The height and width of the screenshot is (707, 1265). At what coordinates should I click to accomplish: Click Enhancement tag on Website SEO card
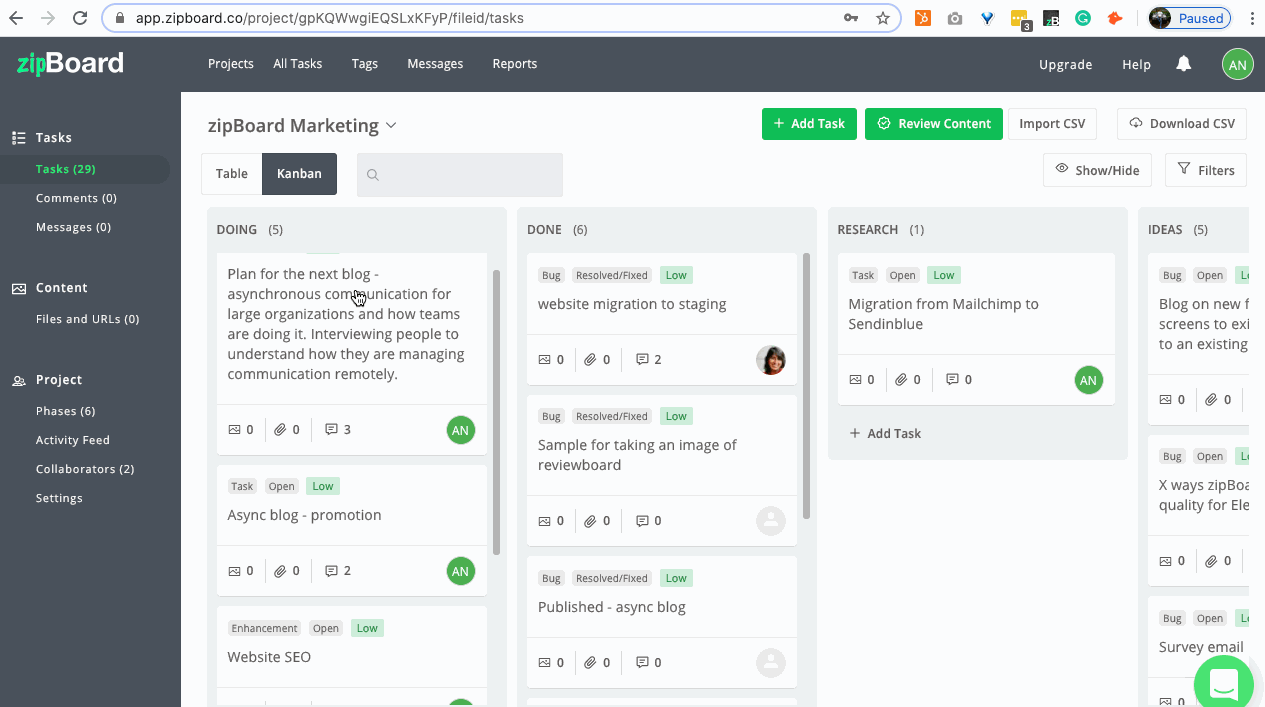(265, 628)
